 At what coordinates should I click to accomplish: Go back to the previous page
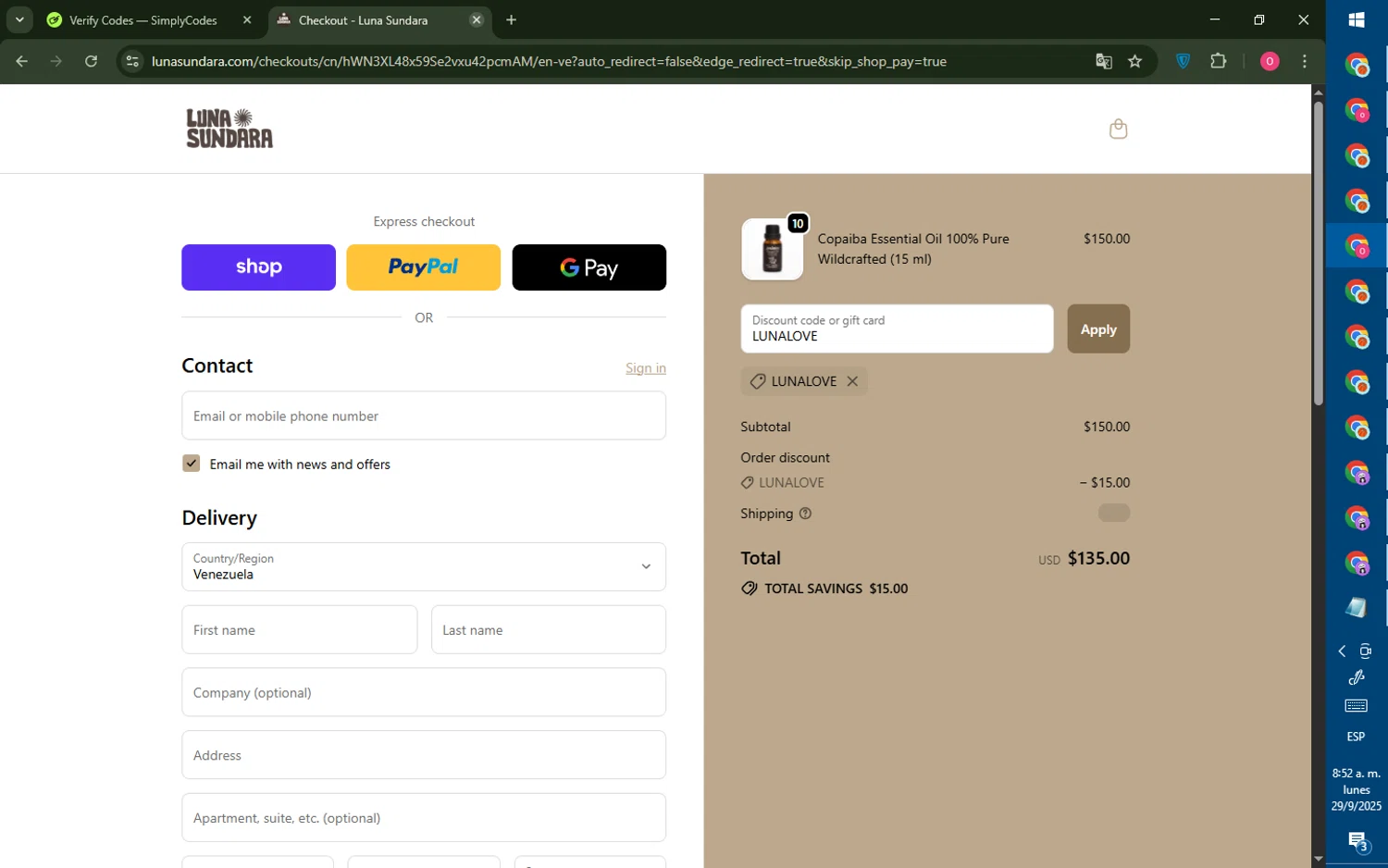22,61
